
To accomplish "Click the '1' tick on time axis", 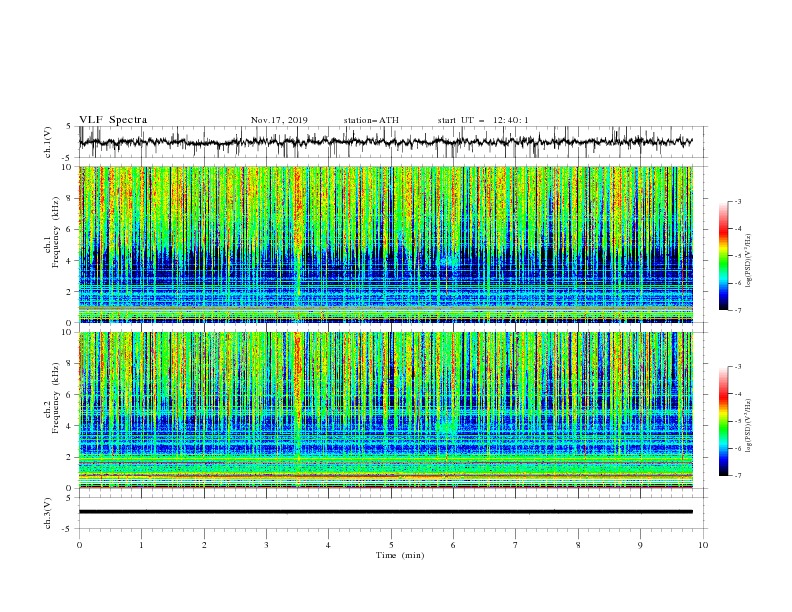I will (x=142, y=545).
